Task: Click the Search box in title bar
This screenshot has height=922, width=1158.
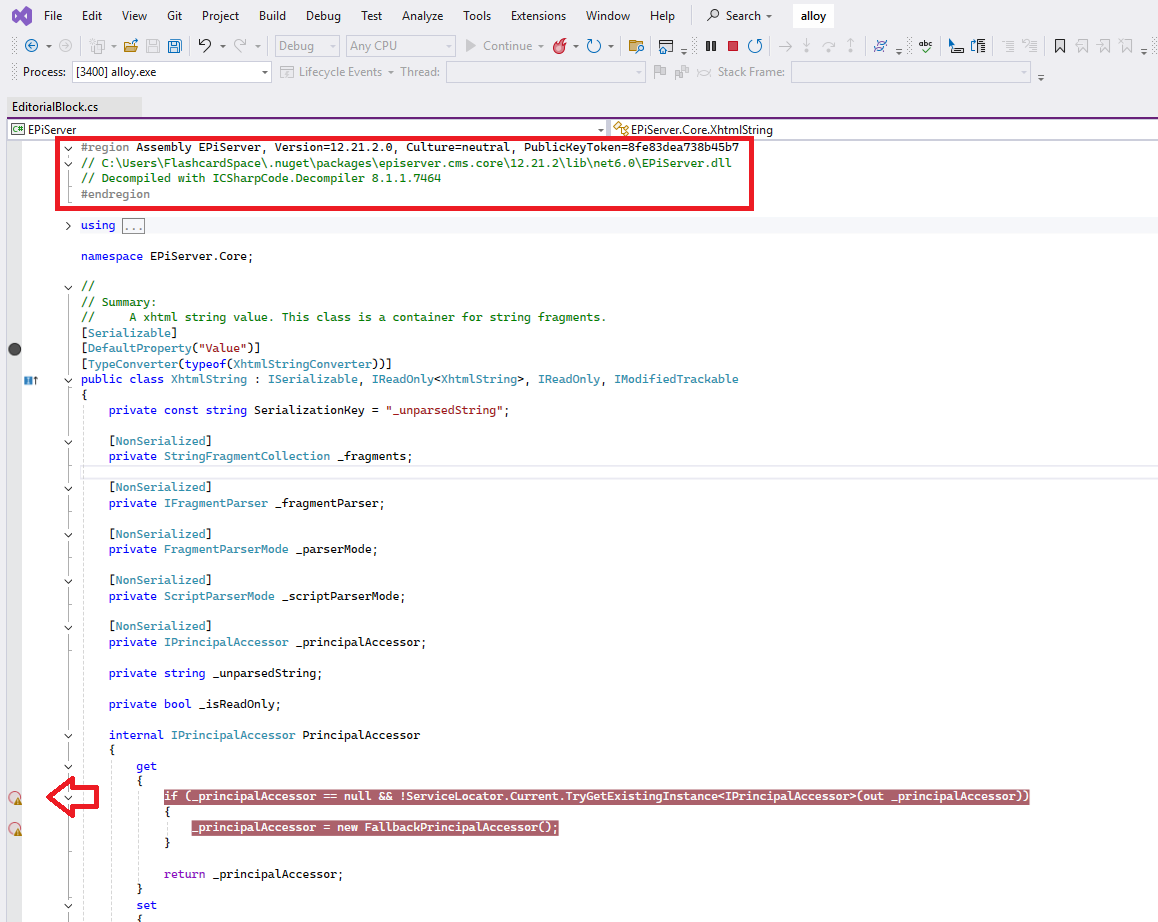Action: [x=739, y=16]
